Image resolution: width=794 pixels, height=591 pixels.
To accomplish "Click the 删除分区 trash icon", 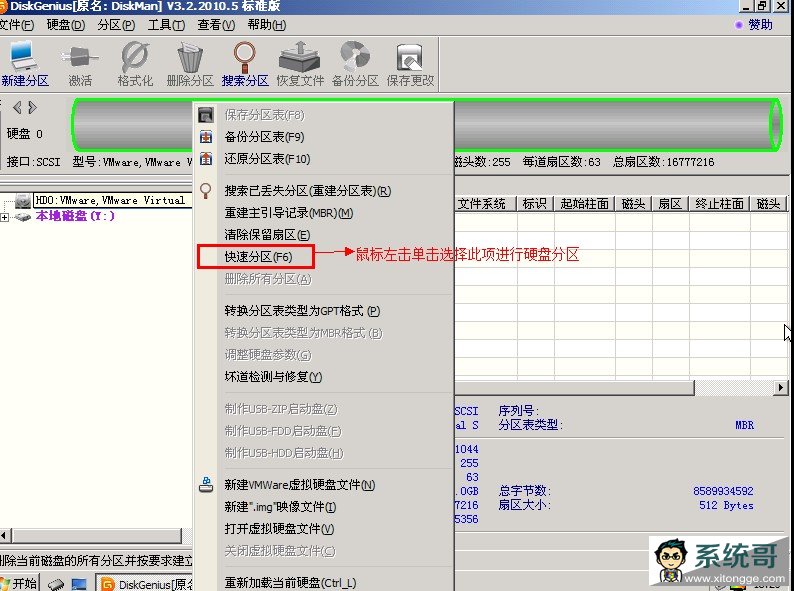I will coord(190,57).
